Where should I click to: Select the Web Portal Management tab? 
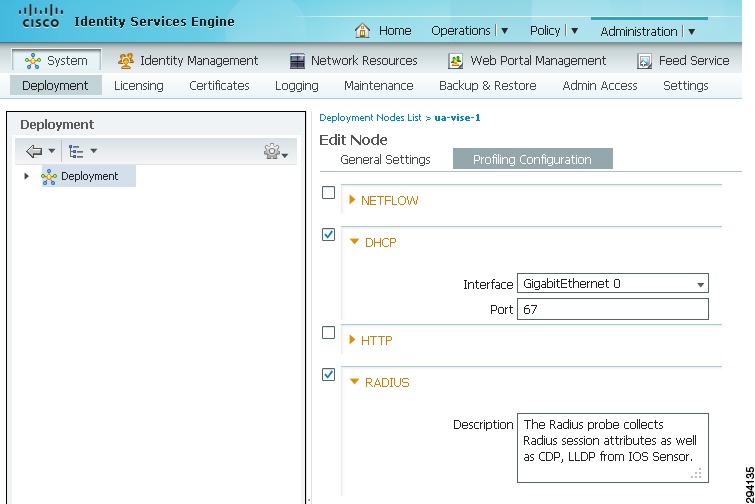point(527,61)
